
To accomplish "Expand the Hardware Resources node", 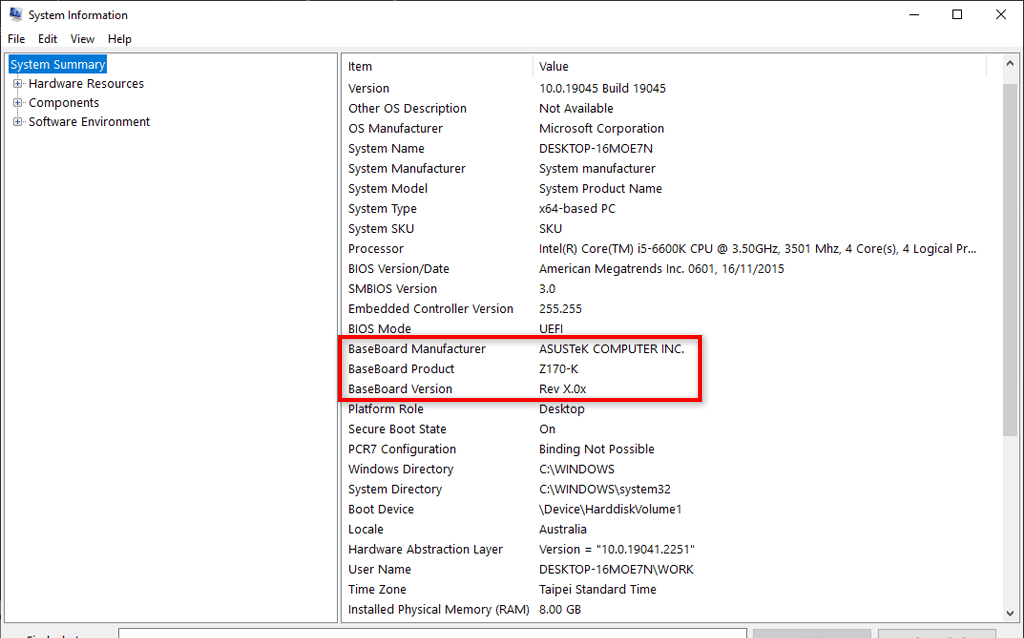I will click(18, 84).
